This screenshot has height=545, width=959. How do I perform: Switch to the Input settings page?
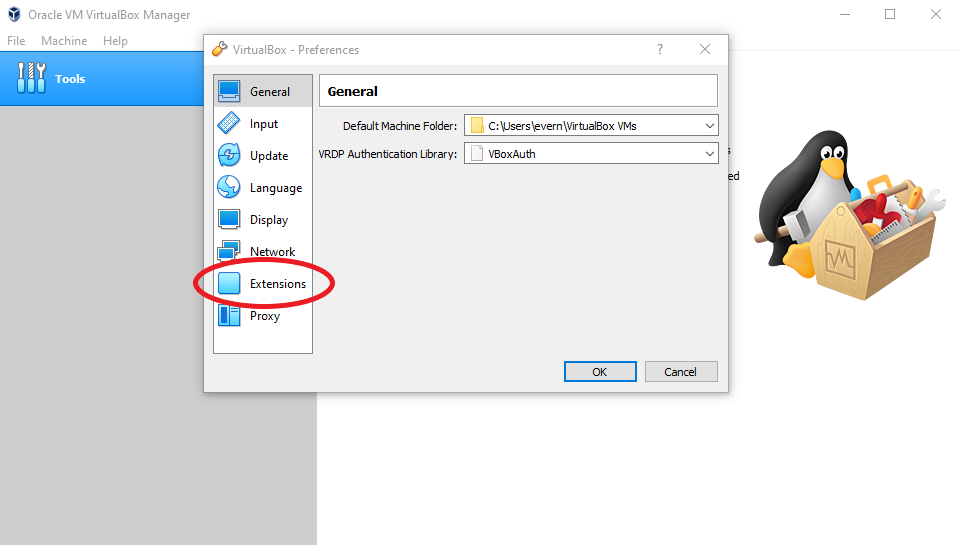(x=263, y=124)
